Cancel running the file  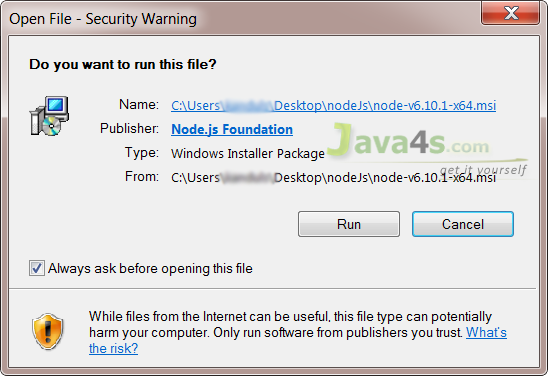pos(463,224)
